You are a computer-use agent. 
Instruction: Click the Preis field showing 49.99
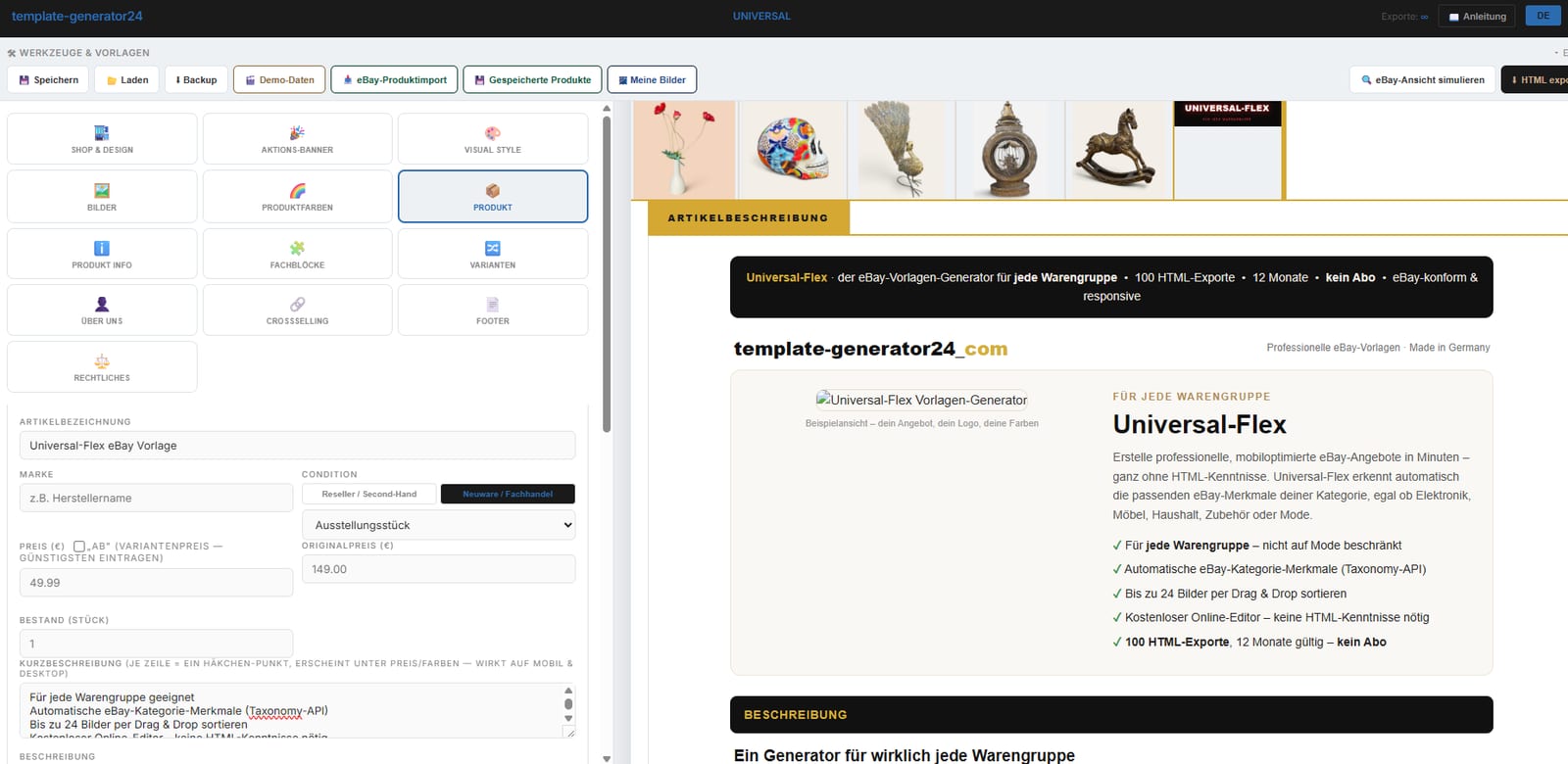click(156, 583)
